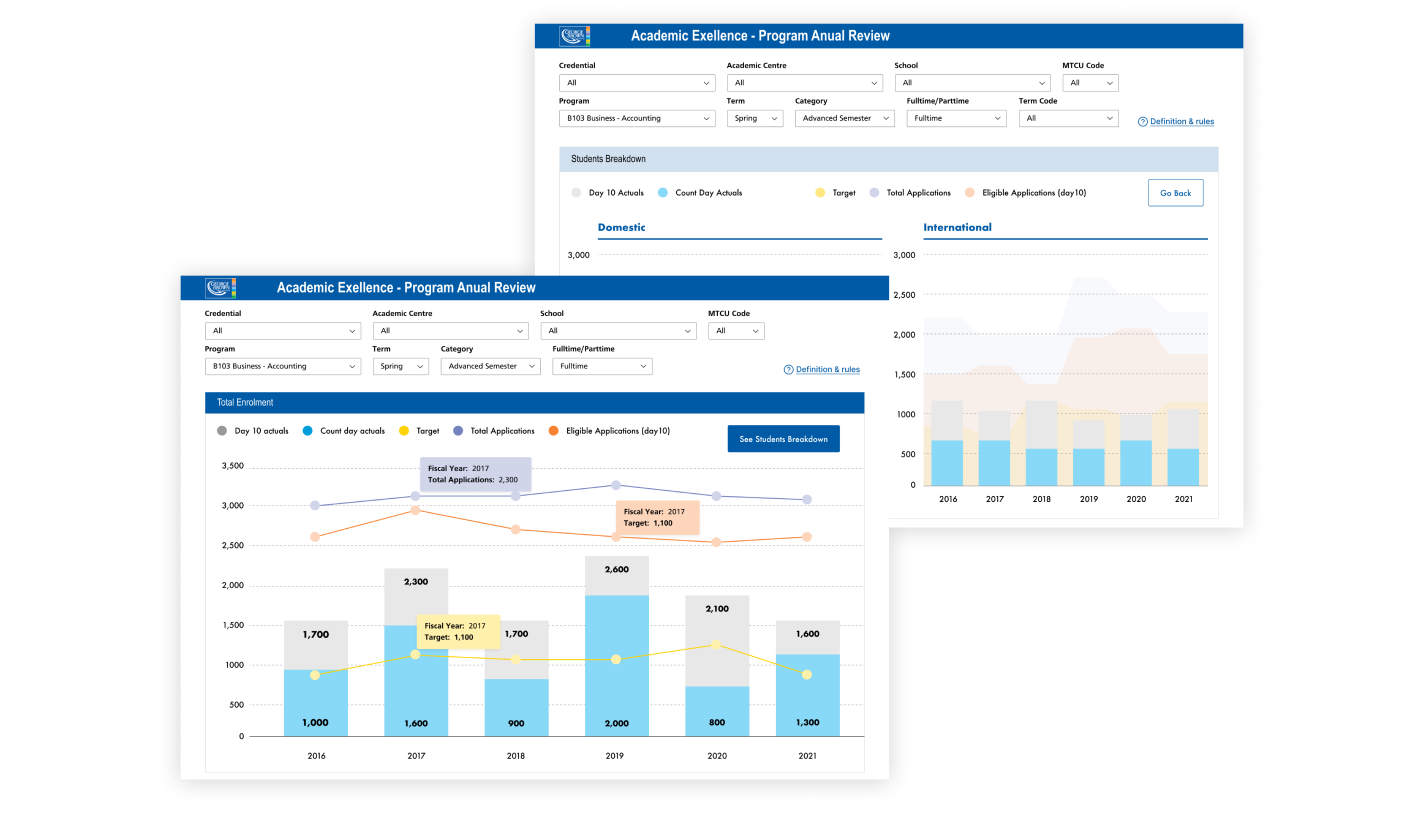This screenshot has width=1421, height=828.
Task: Open the Term Code dropdown
Action: pyautogui.click(x=1067, y=118)
